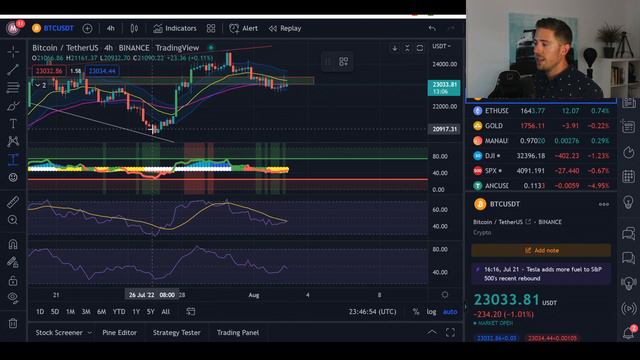640x360 pixels.
Task: Open the user profile avatar menu
Action: pos(13,28)
